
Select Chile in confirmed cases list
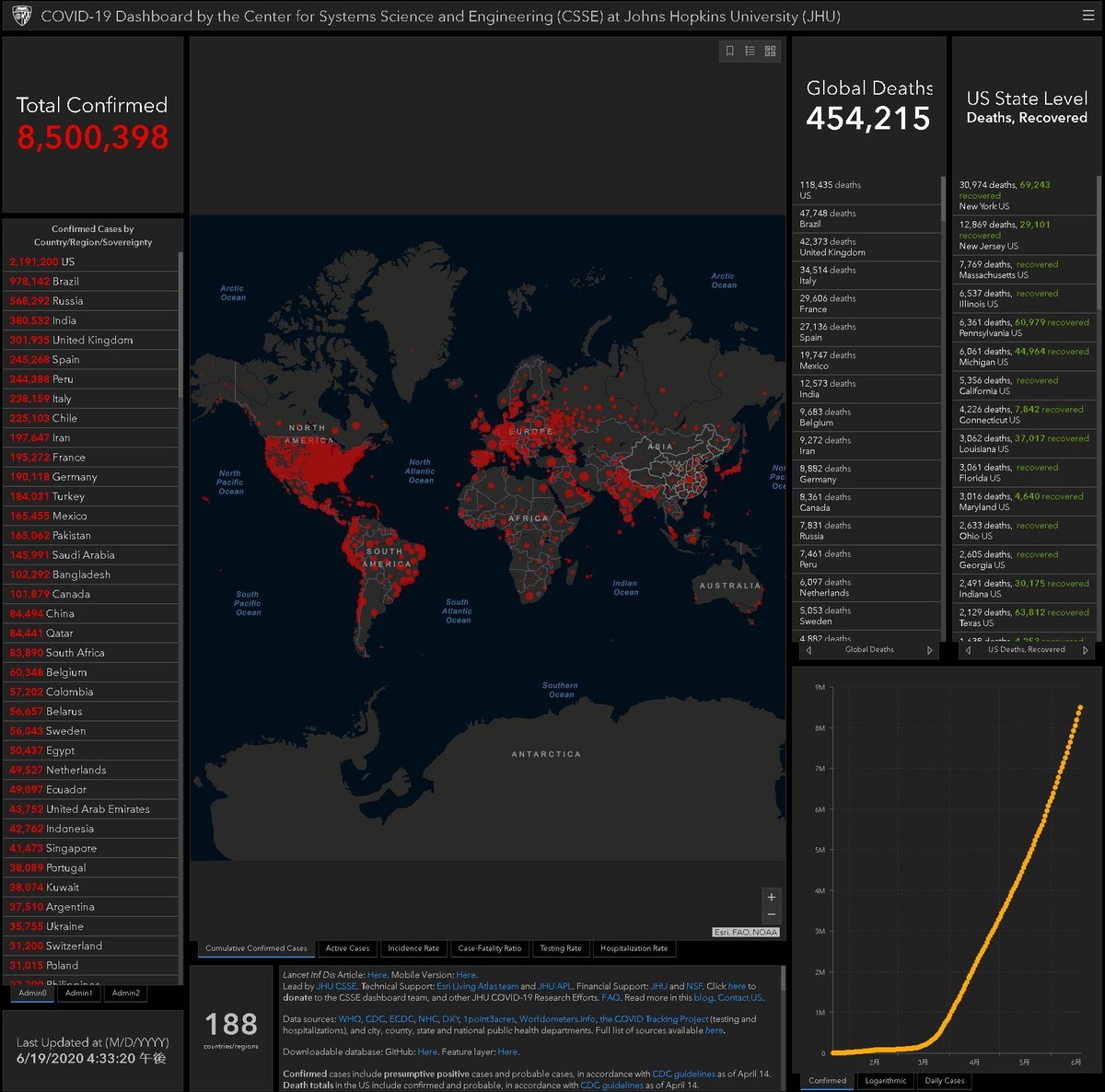(x=90, y=418)
